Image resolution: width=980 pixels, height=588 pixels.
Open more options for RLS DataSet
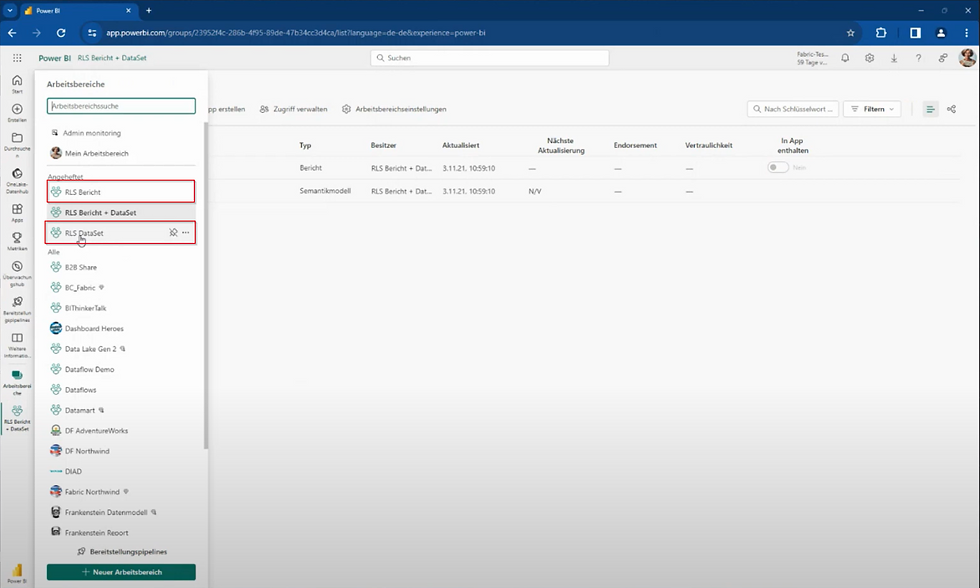coord(186,232)
